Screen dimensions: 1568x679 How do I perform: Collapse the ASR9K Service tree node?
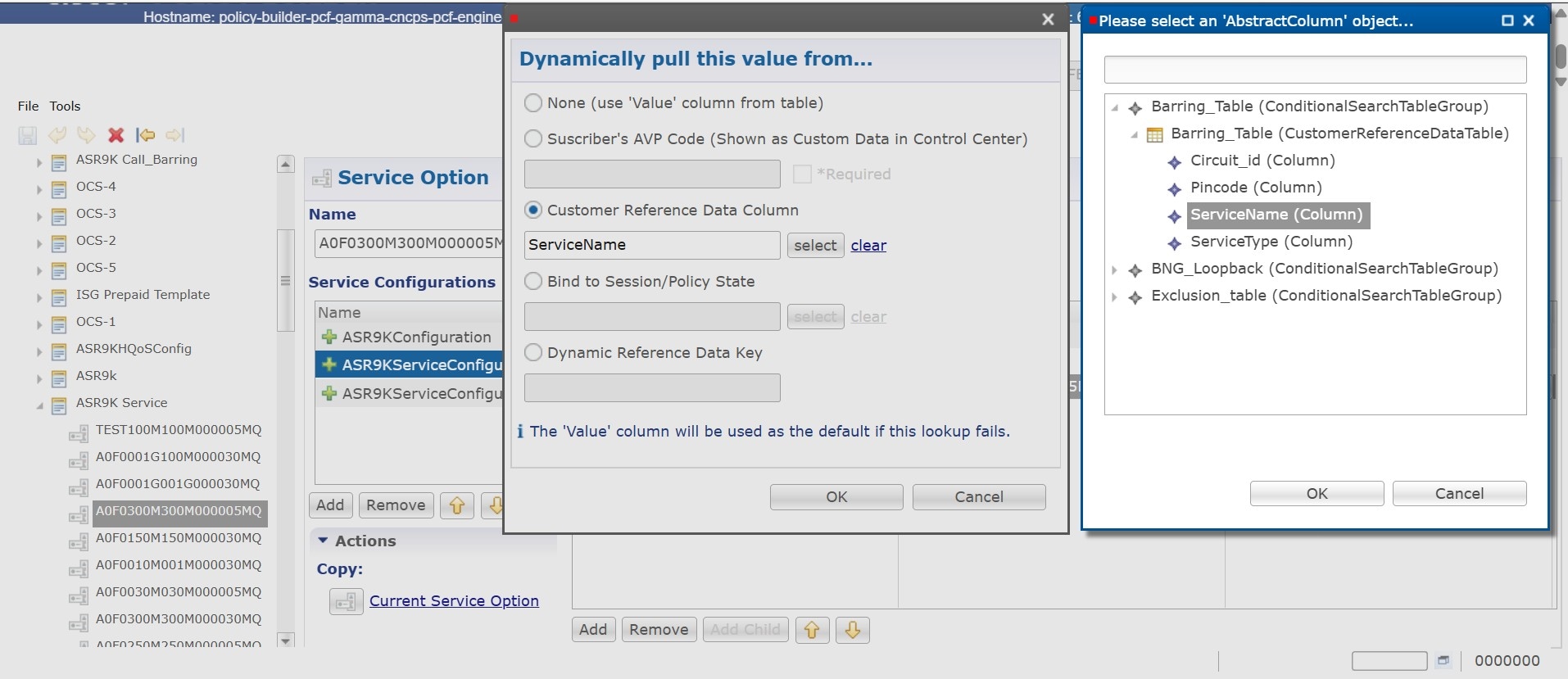39,404
